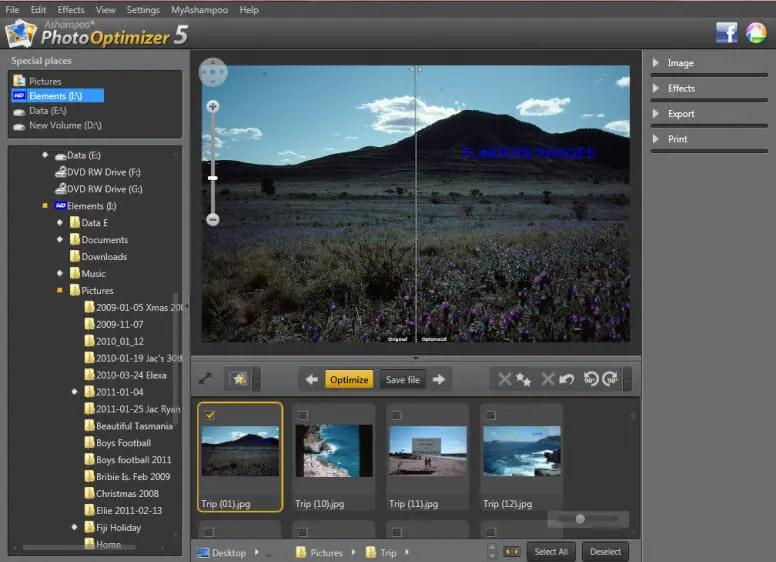Open the MyAshampoo menu
The image size is (776, 562).
point(199,9)
